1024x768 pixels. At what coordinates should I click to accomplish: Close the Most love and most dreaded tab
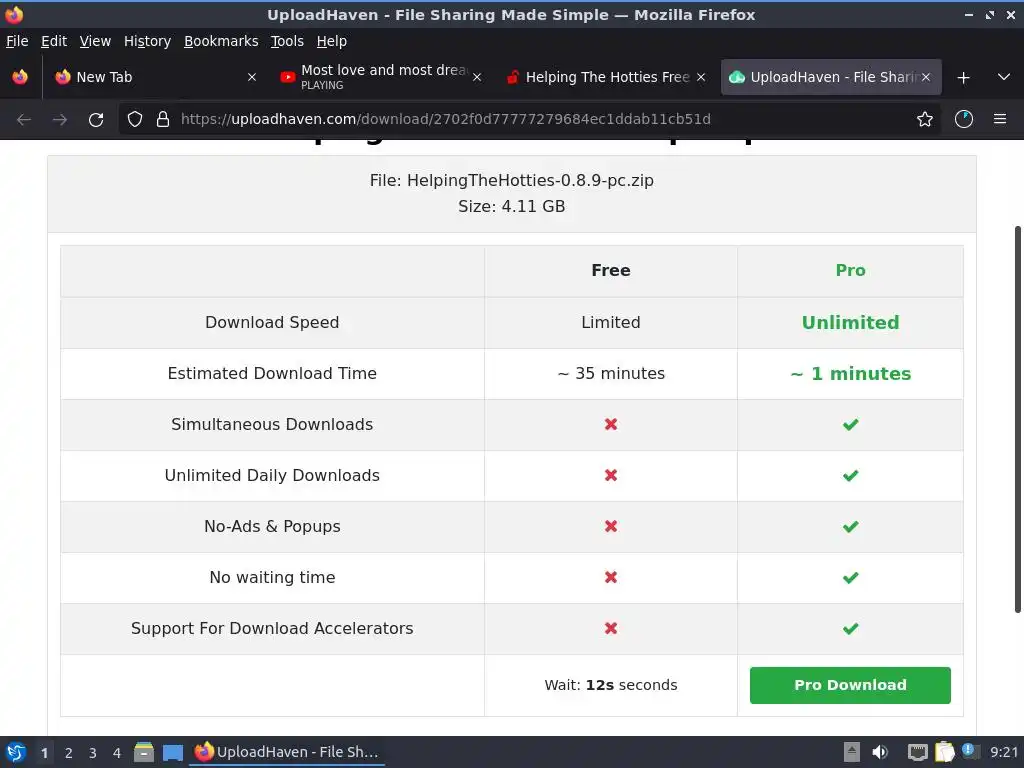pyautogui.click(x=477, y=77)
